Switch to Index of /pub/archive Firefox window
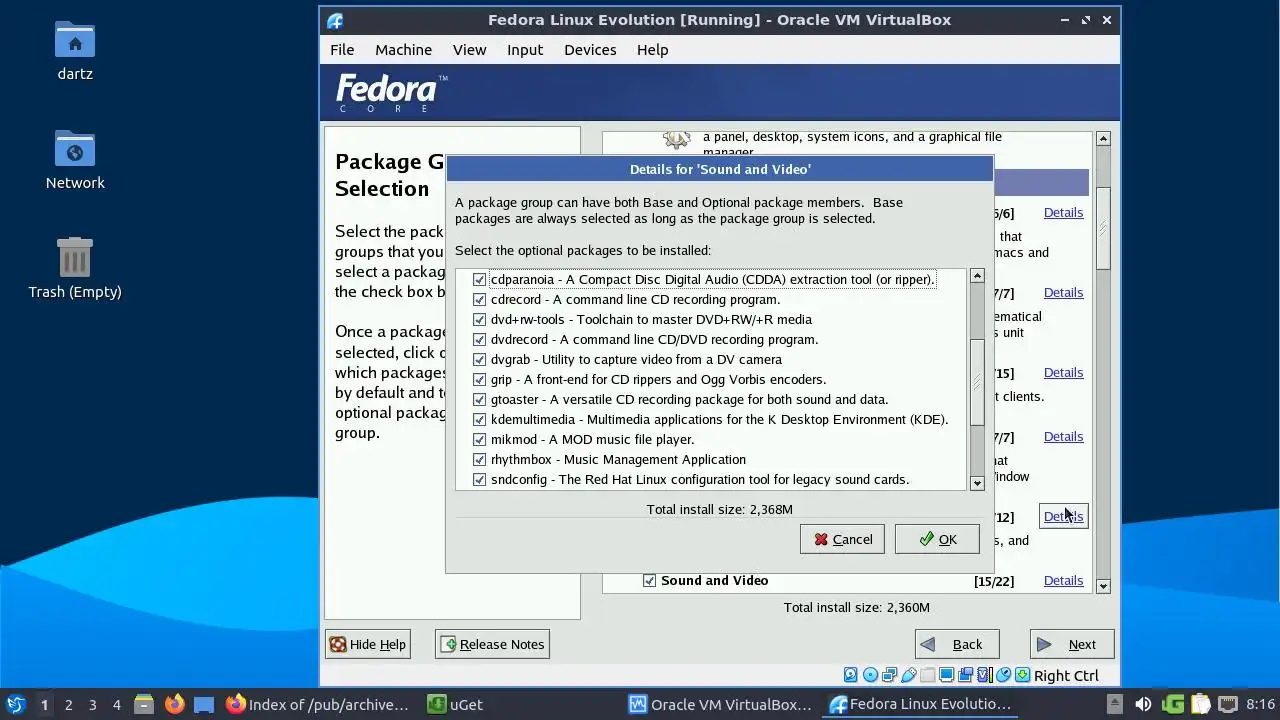Viewport: 1280px width, 720px height. tap(318, 704)
